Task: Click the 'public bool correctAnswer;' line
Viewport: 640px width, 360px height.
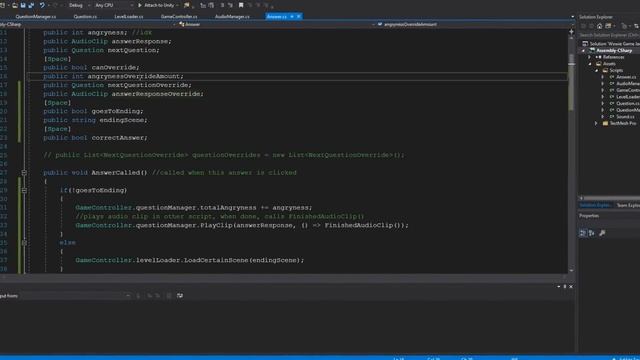Action: 96,138
